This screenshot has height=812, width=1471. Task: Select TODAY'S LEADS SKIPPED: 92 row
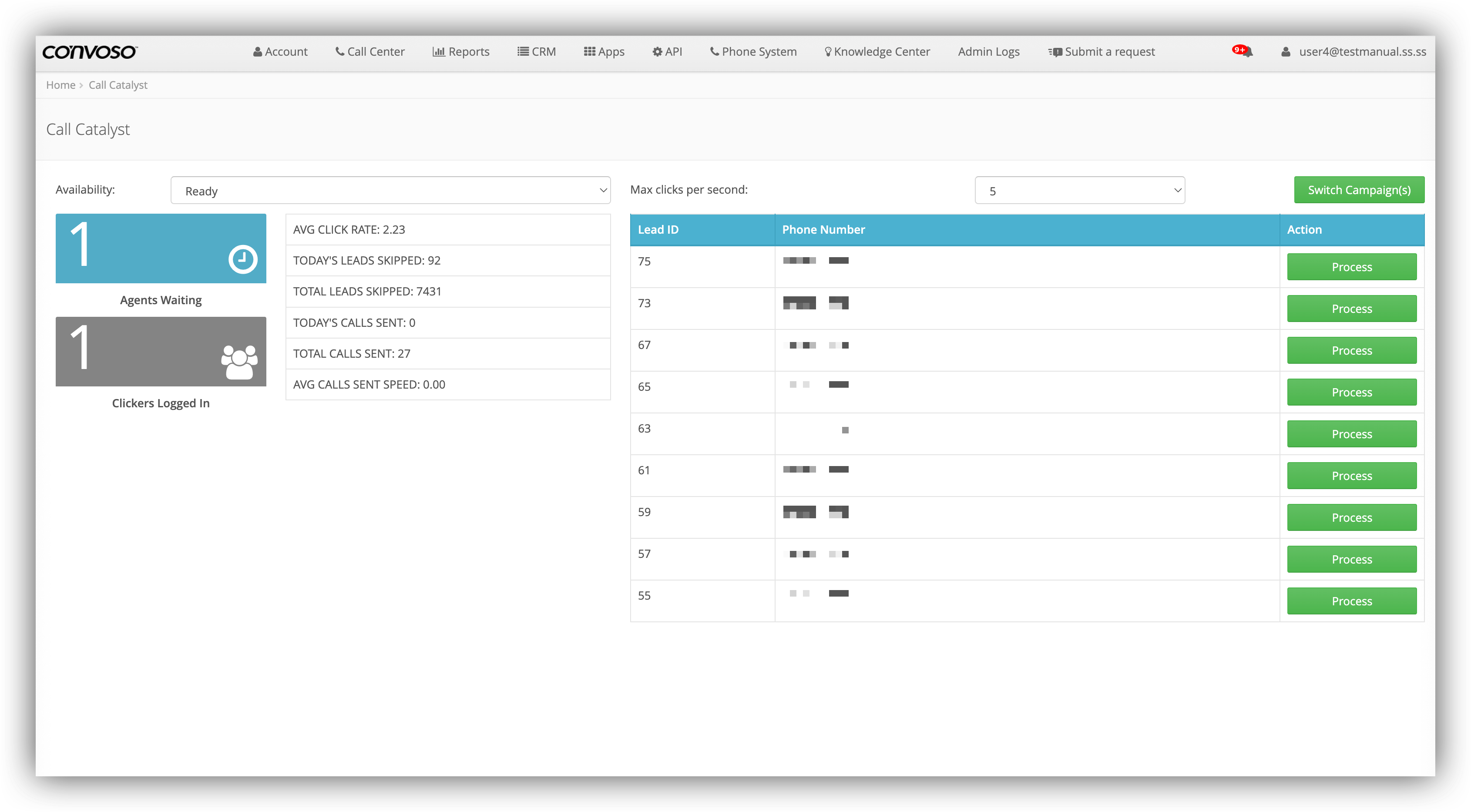pyautogui.click(x=448, y=260)
